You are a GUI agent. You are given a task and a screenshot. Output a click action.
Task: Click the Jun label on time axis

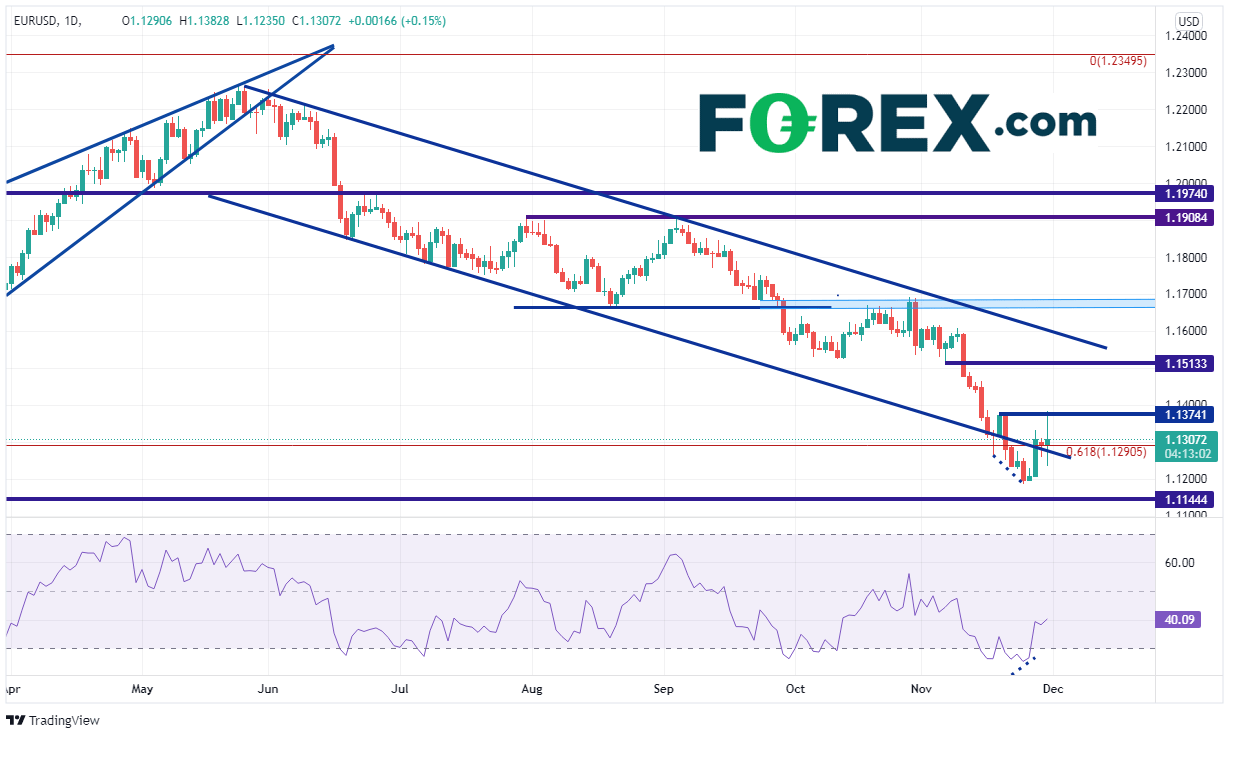pyautogui.click(x=267, y=689)
